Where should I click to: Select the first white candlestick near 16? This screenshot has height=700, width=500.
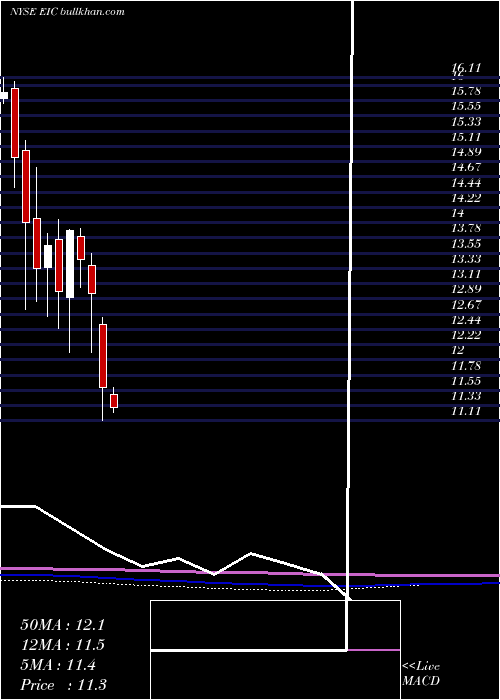[x=4, y=95]
